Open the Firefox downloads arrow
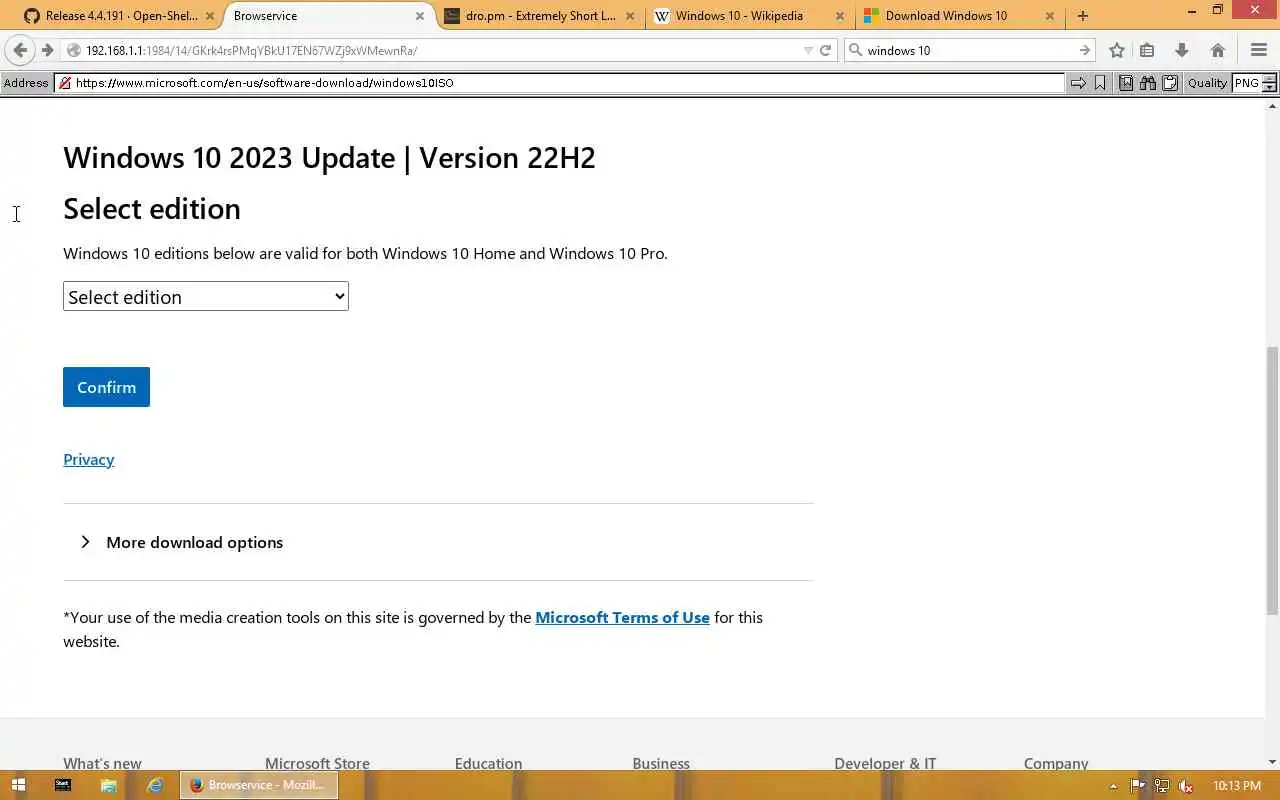The height and width of the screenshot is (800, 1280). tap(1181, 50)
